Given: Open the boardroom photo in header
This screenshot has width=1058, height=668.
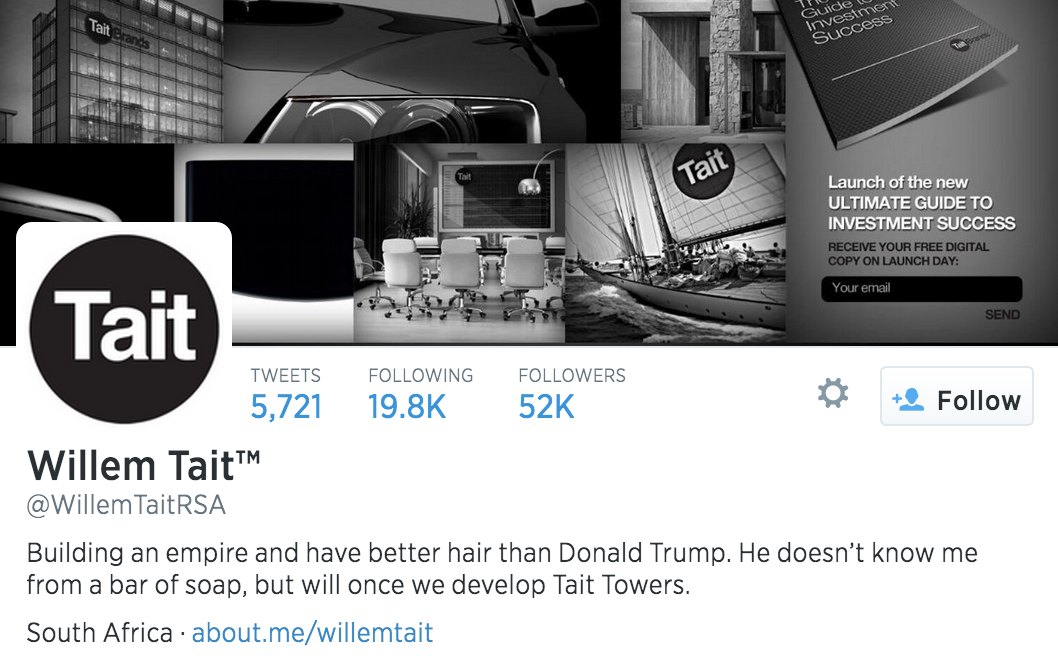Looking at the screenshot, I should click(x=460, y=243).
